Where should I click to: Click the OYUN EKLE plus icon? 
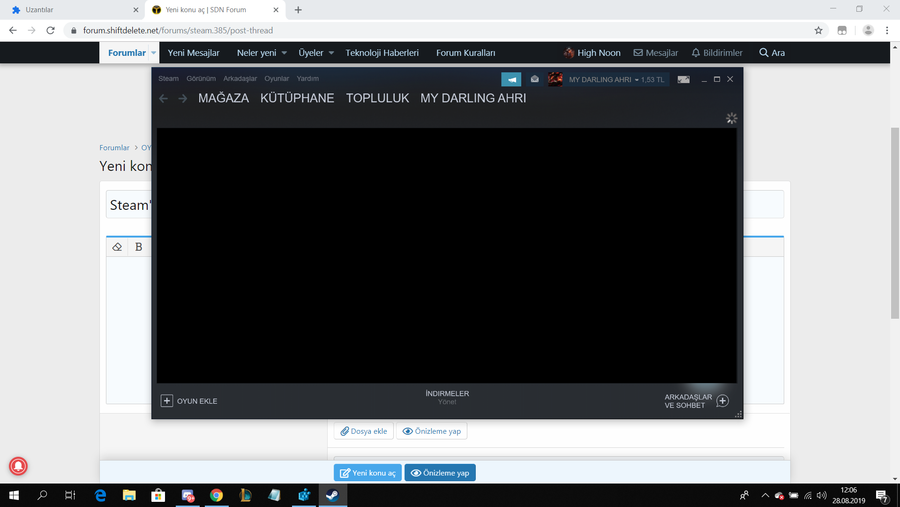[x=166, y=401]
